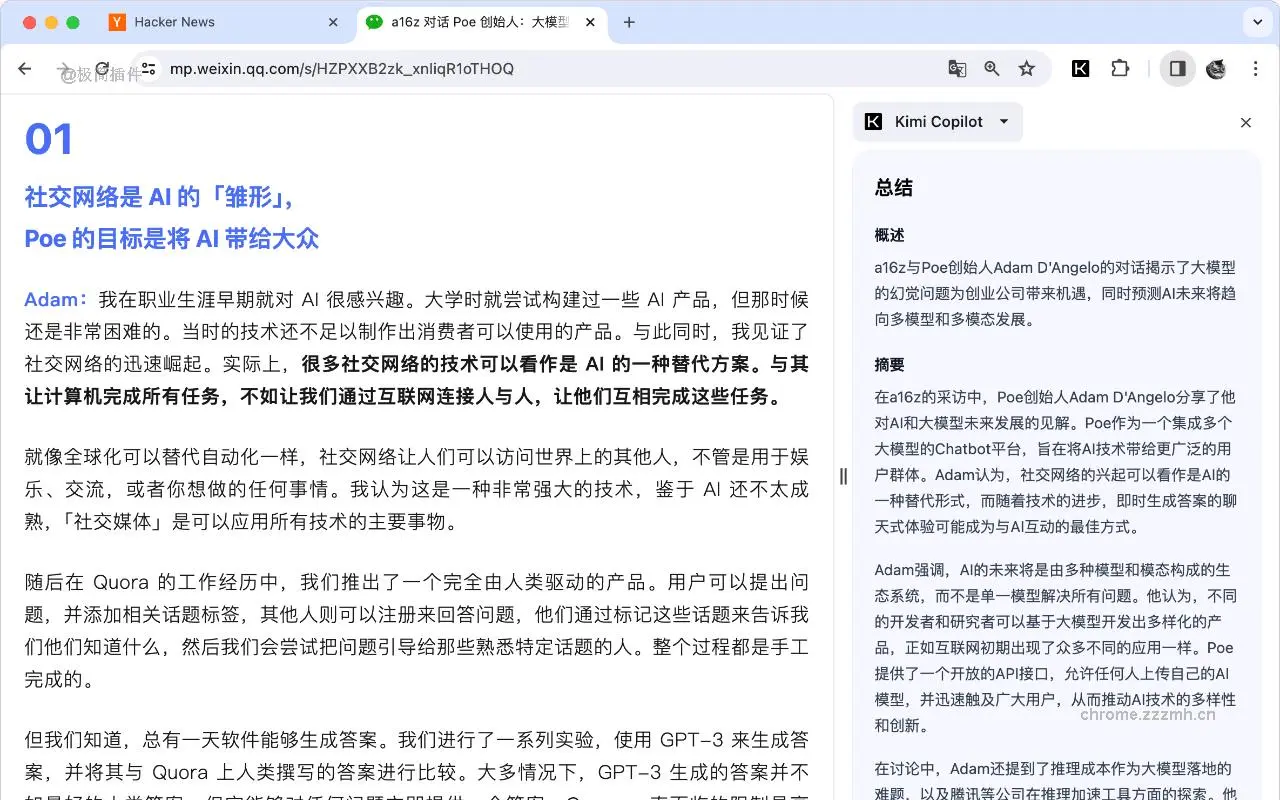Toggle page translation with the translate icon

click(957, 69)
